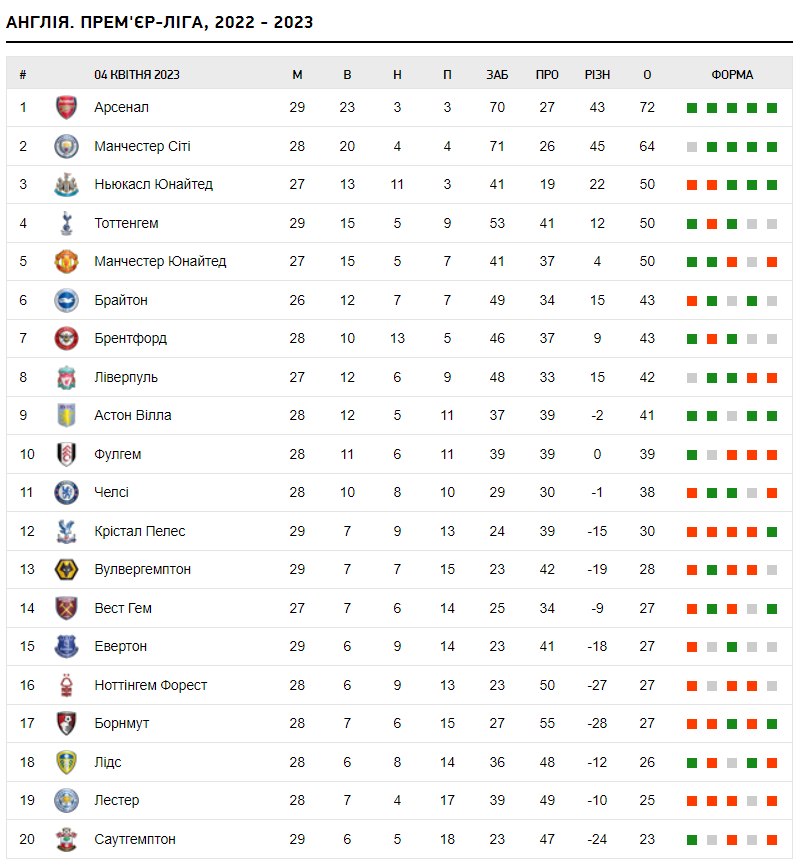The image size is (798, 863).
Task: Click the Chelsea club crest icon
Action: (x=66, y=492)
